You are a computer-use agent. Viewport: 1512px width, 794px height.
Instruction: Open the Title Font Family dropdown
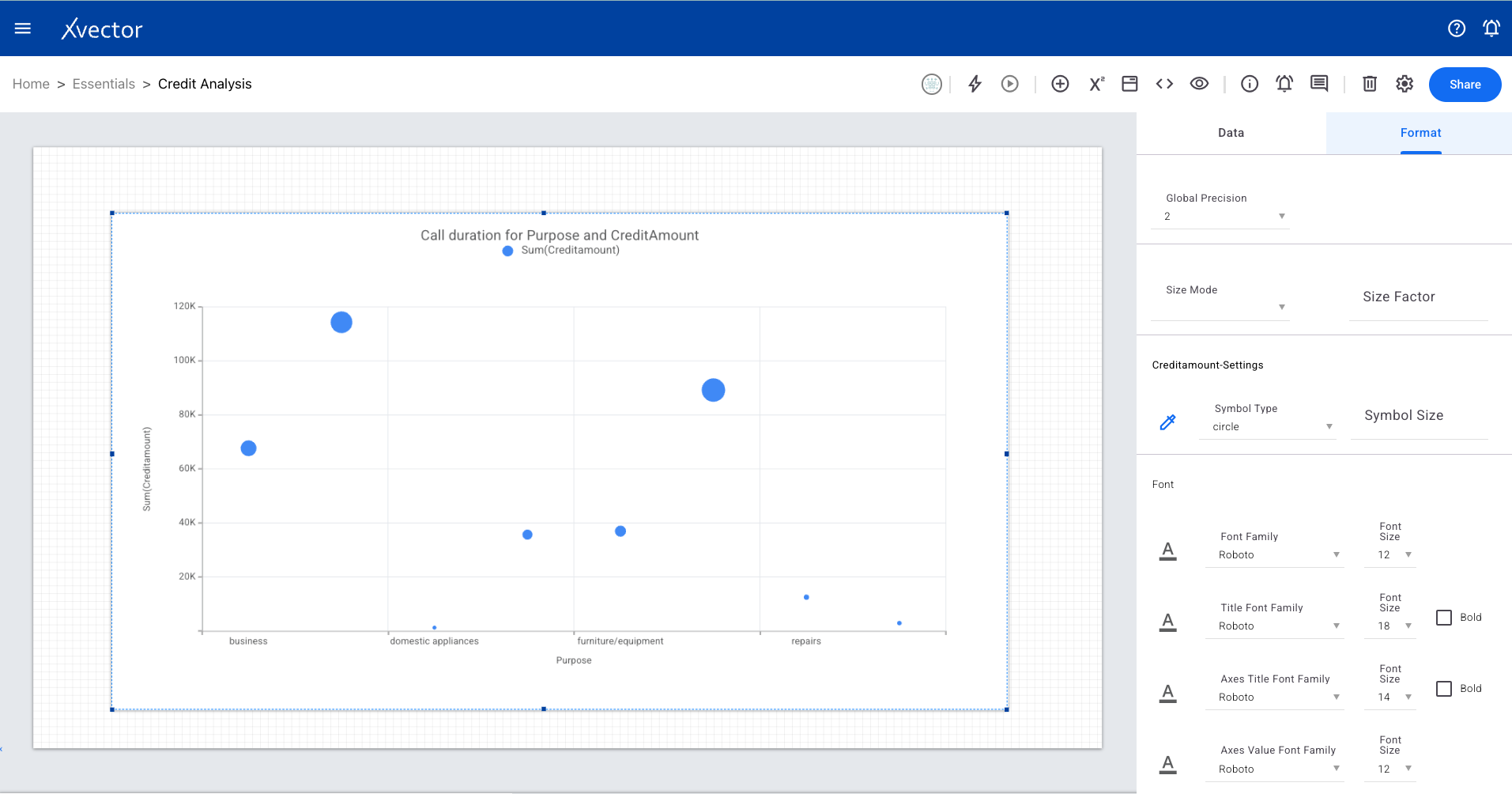click(1274, 626)
